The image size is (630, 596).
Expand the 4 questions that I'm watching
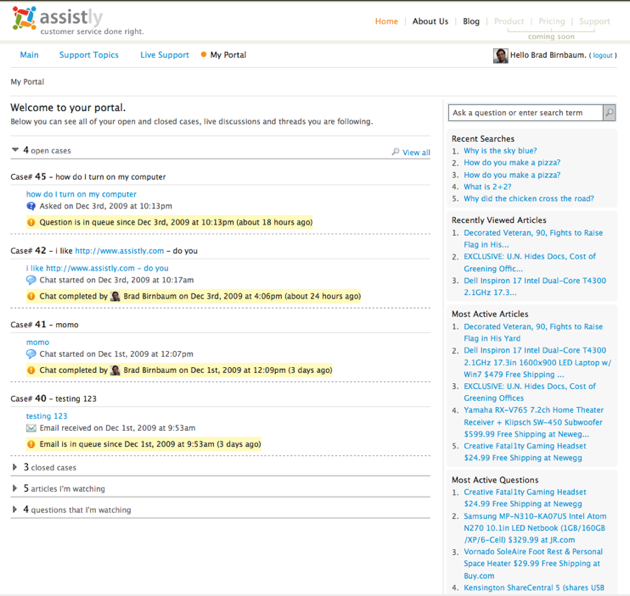15,510
